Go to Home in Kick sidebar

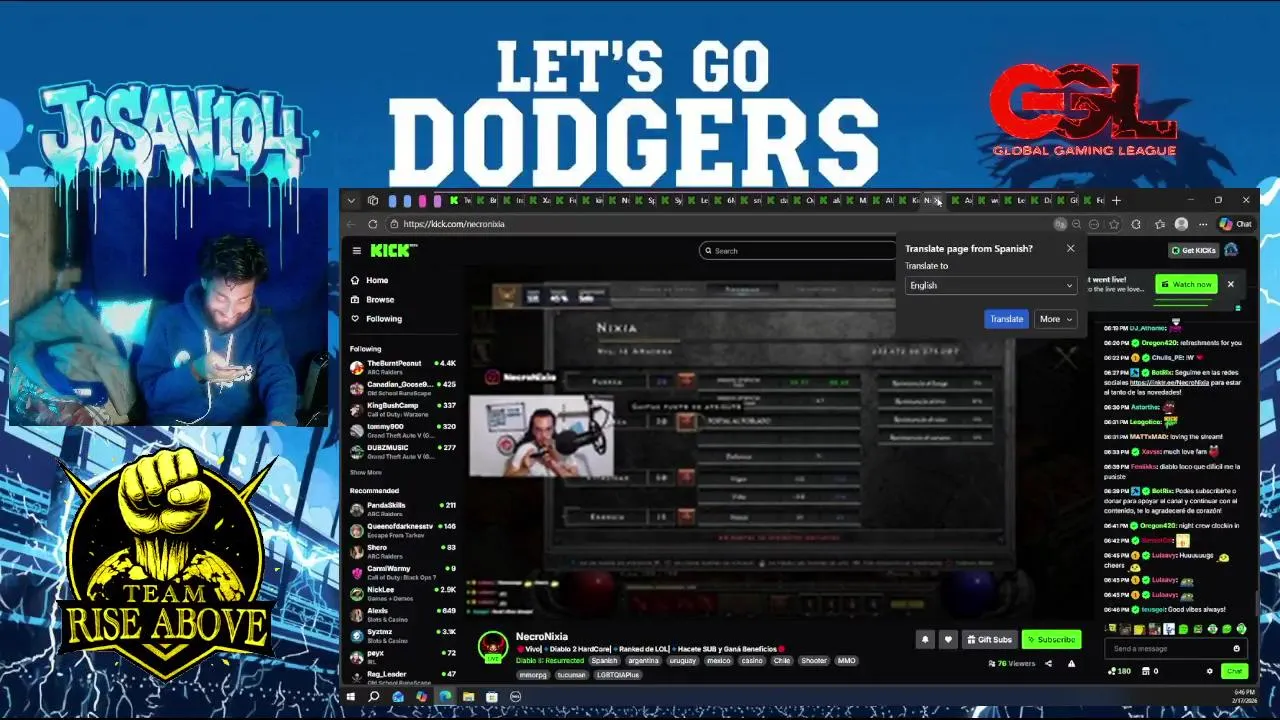pyautogui.click(x=377, y=280)
